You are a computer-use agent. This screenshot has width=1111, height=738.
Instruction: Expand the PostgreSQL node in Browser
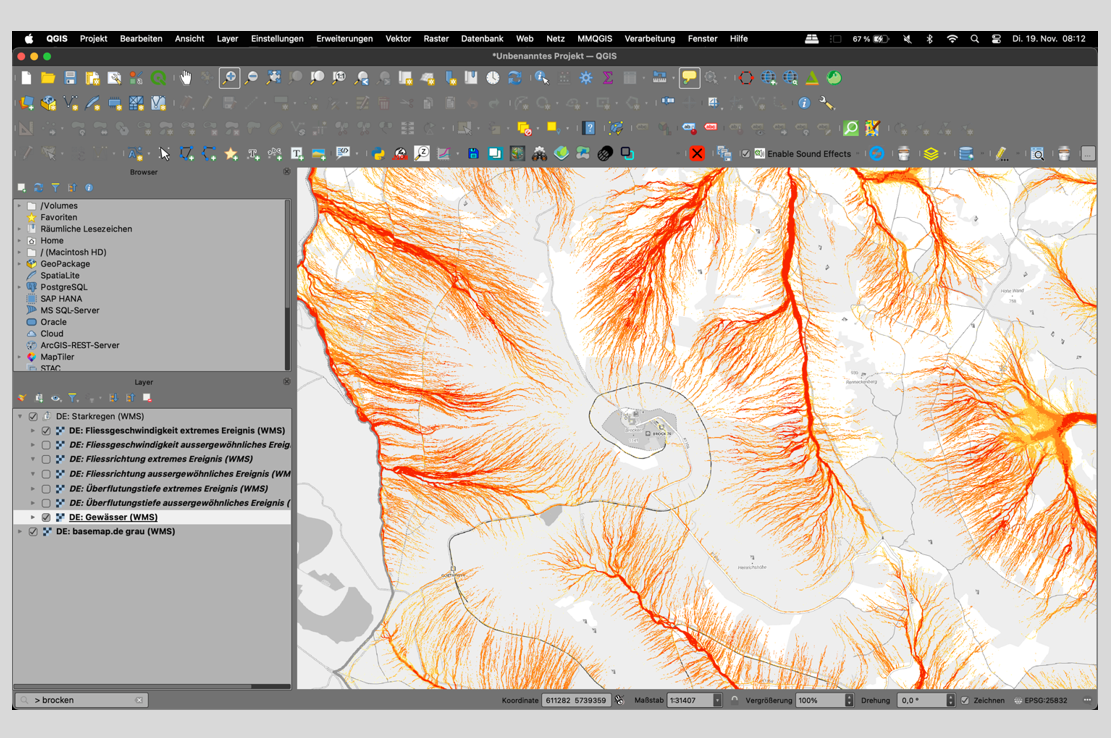[19, 287]
